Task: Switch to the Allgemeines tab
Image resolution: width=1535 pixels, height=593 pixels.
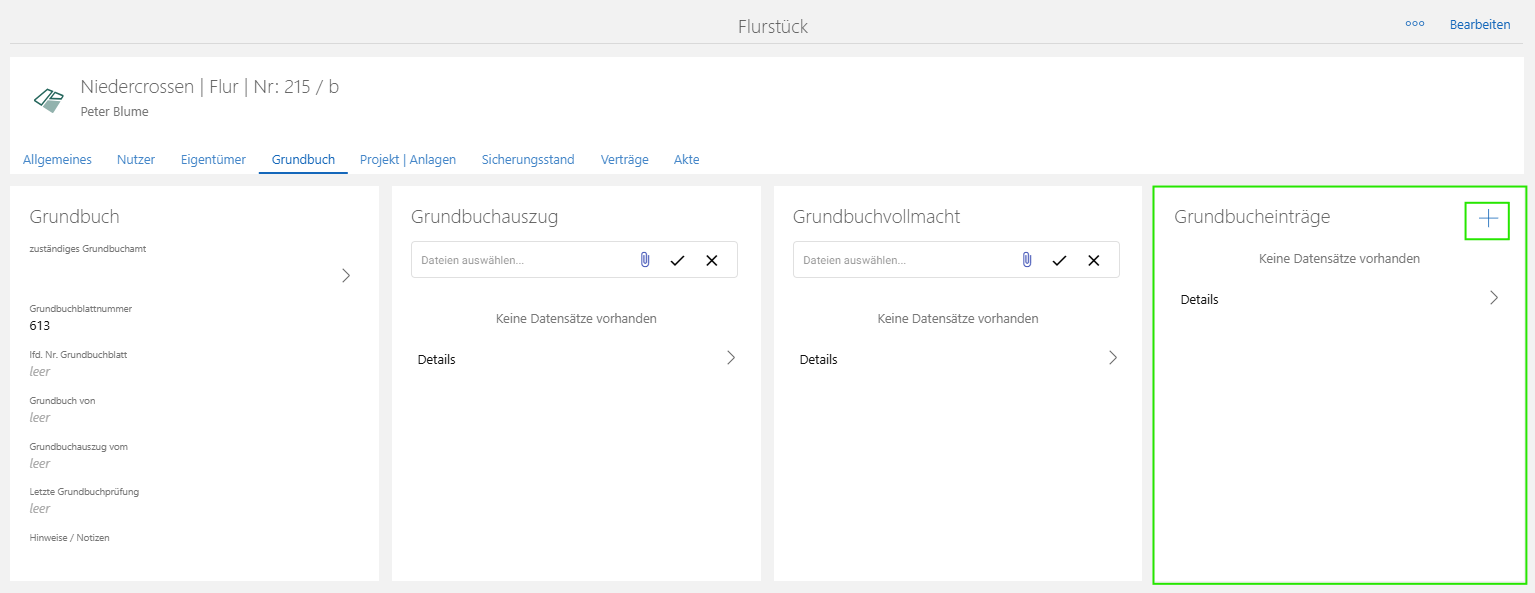Action: 57,159
